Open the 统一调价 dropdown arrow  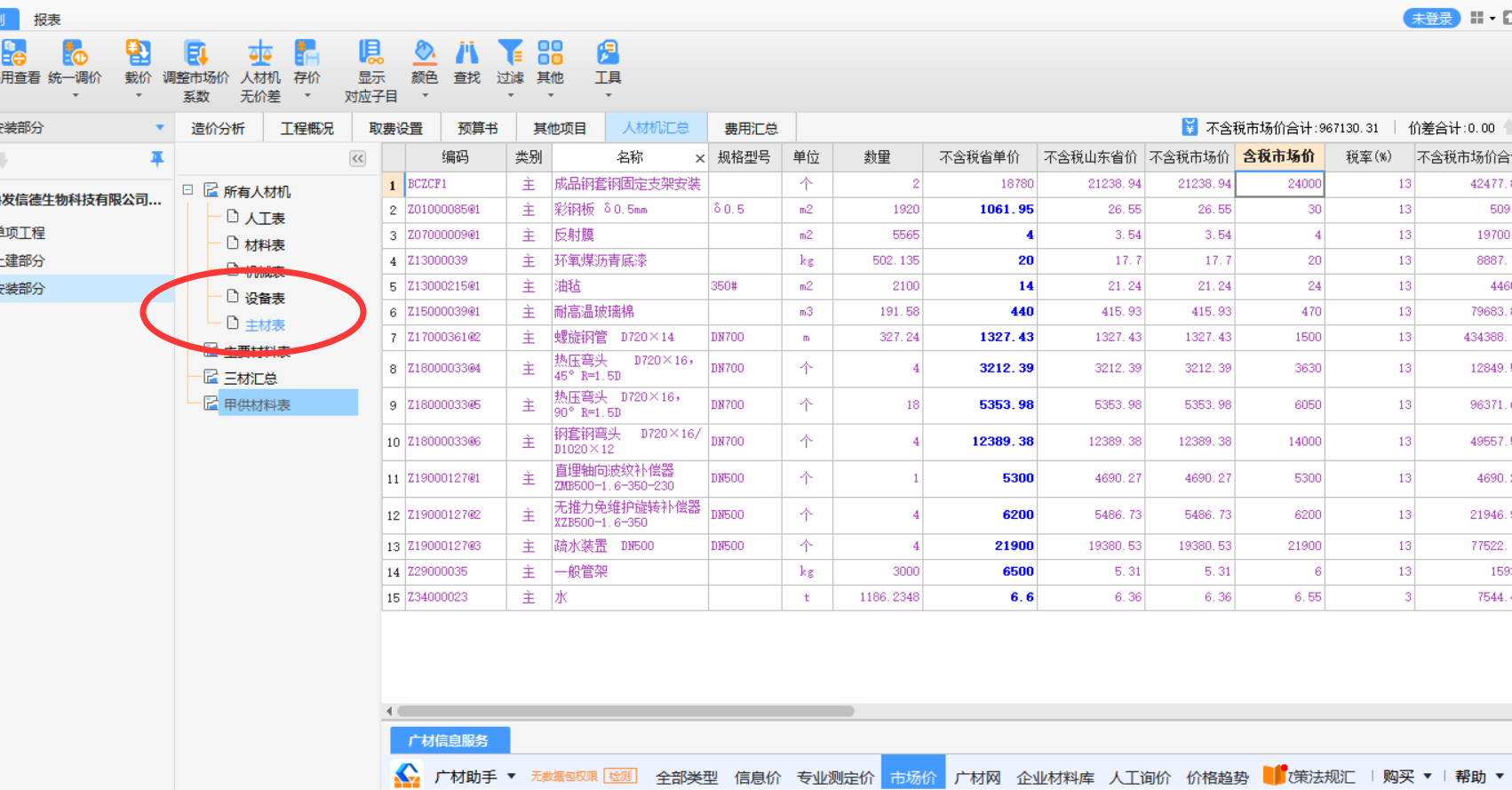click(x=75, y=95)
